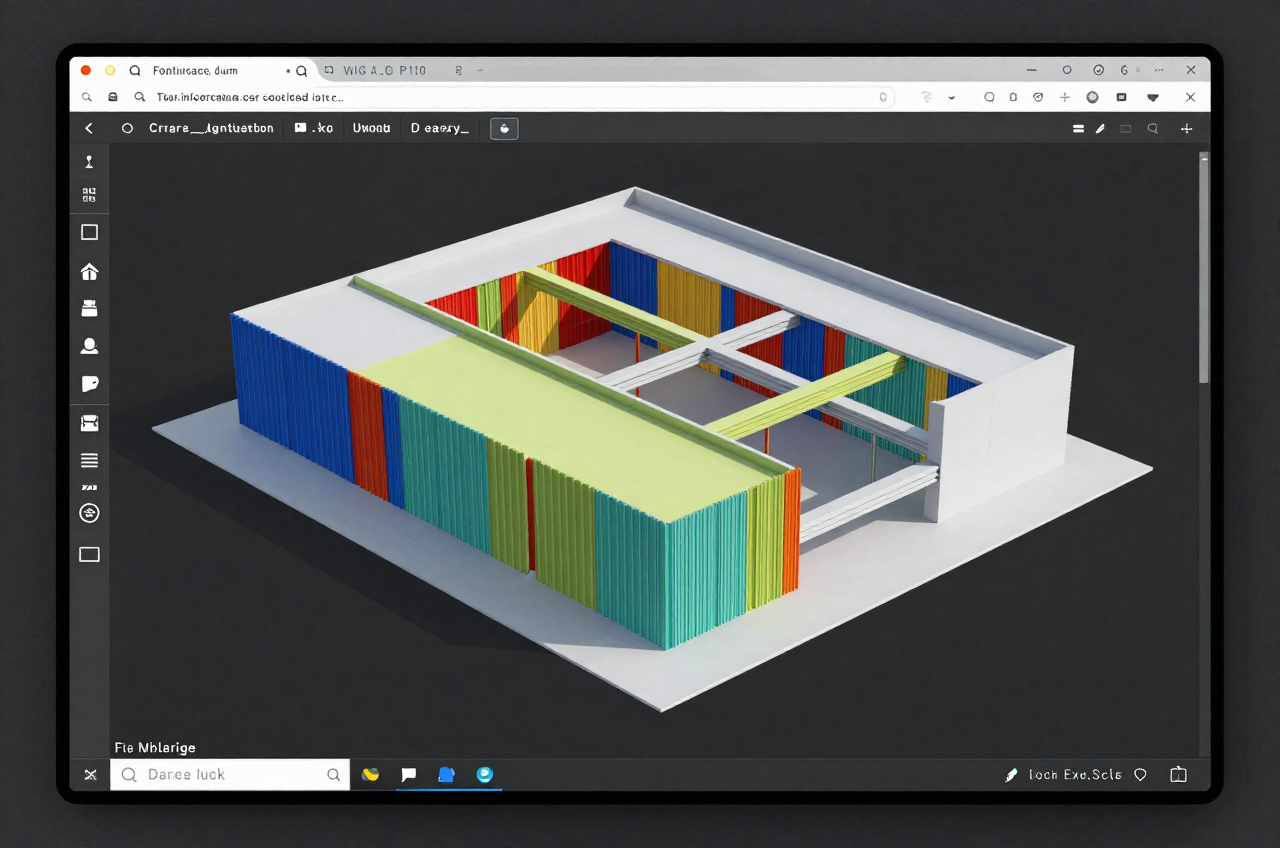Open the Uwoad menu item
Image resolution: width=1280 pixels, height=848 pixels.
[371, 128]
